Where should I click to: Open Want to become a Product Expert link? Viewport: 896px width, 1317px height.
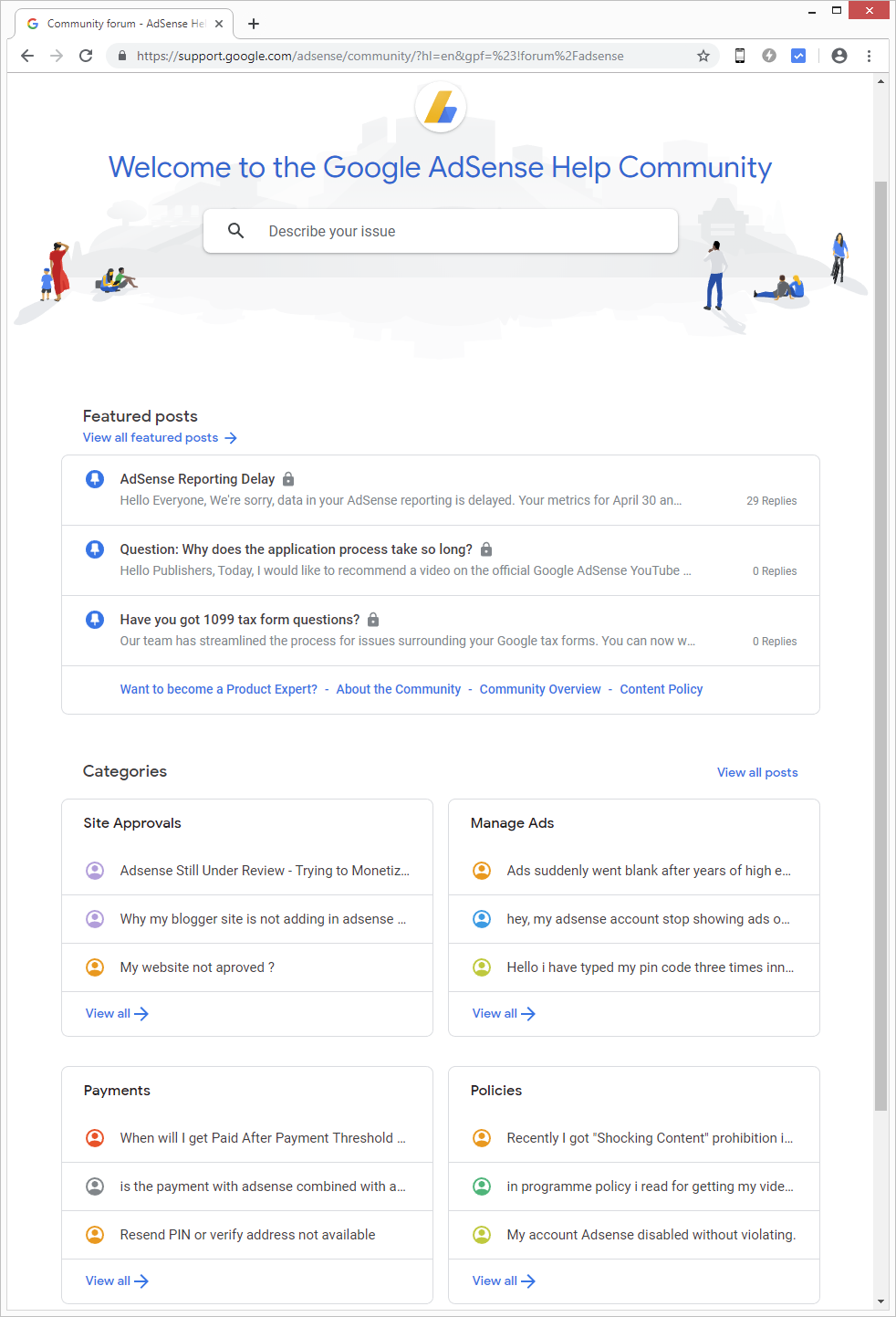tap(219, 689)
